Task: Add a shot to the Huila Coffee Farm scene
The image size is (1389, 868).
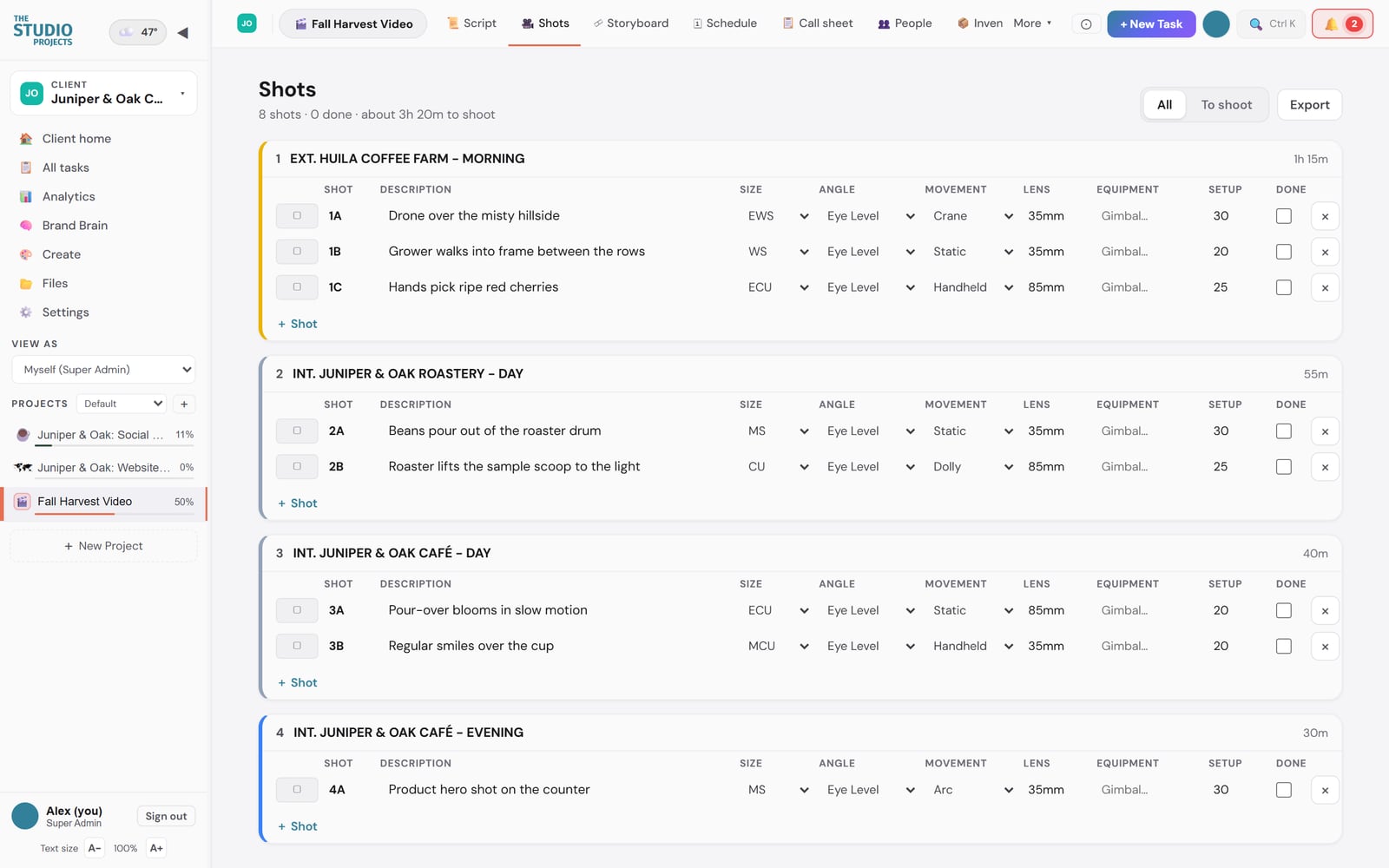Action: (297, 324)
